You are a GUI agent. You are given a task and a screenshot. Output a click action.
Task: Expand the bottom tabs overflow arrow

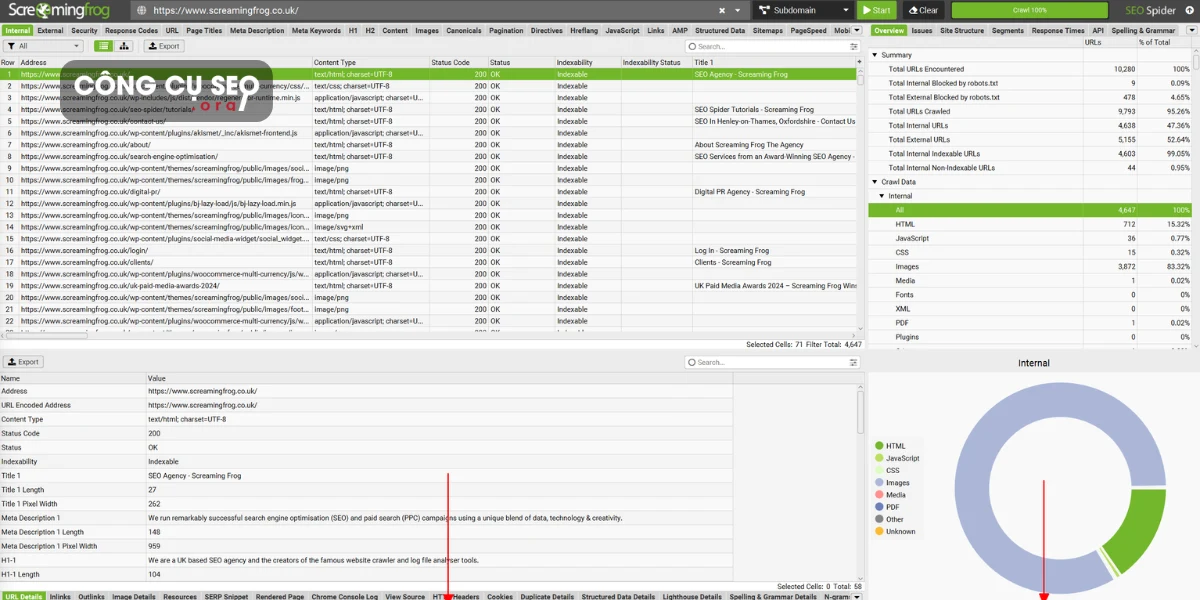pyautogui.click(x=859, y=596)
